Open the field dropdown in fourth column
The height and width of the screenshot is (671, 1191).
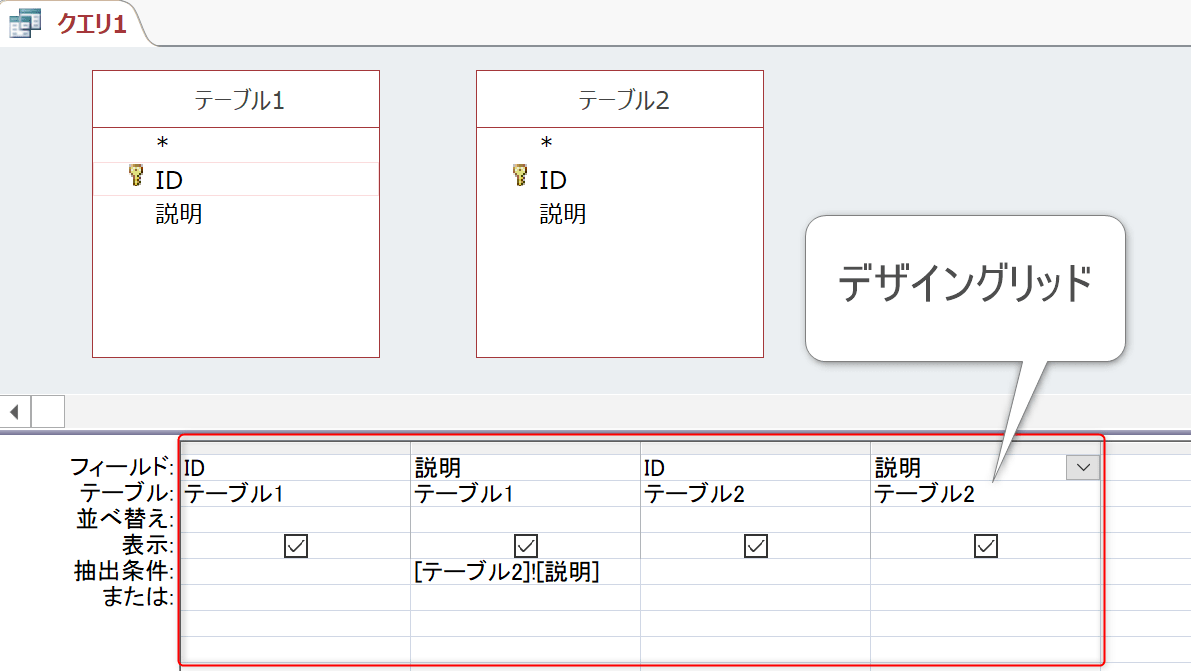coord(1082,467)
